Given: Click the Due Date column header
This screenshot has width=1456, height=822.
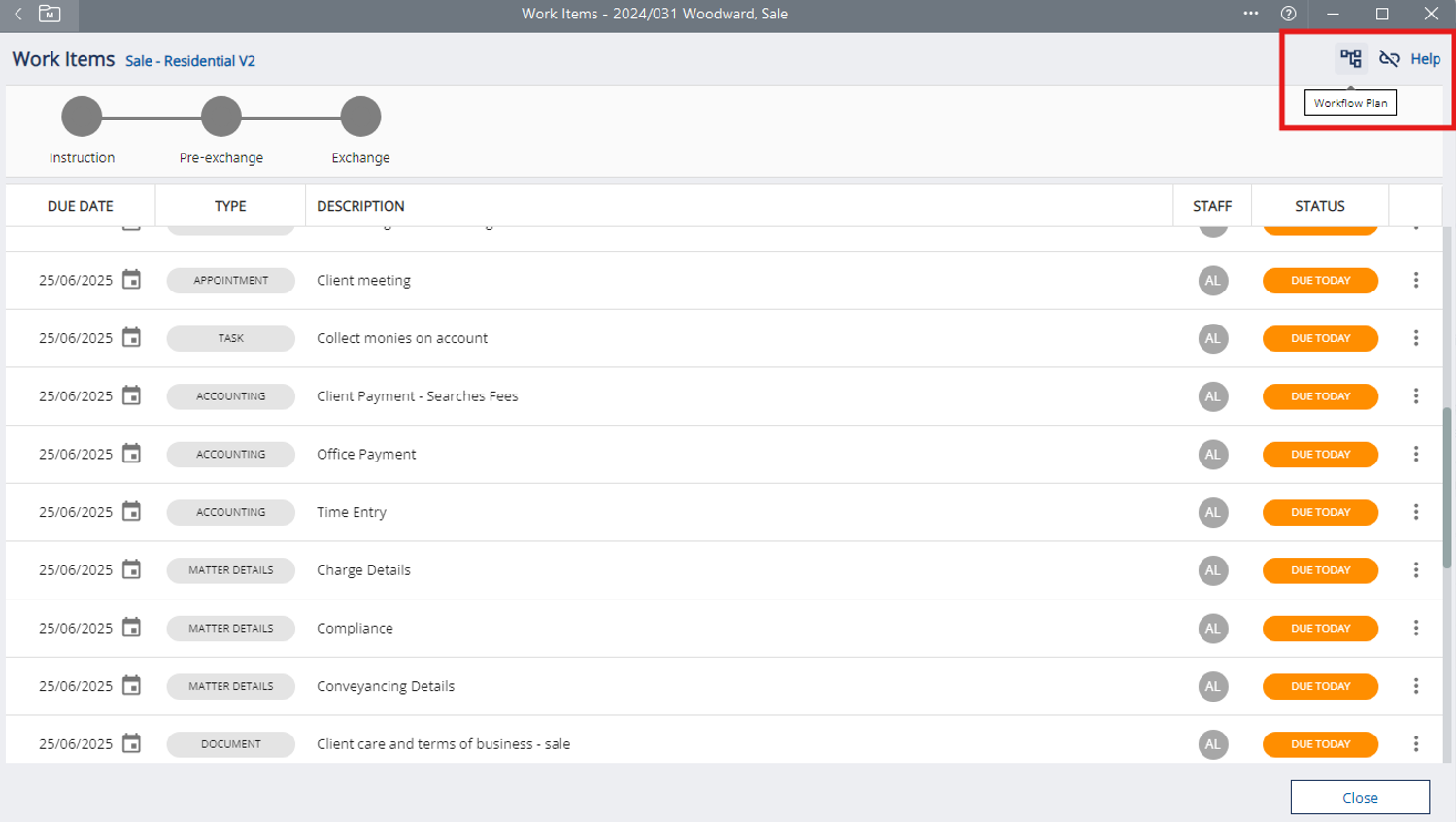Looking at the screenshot, I should 81,206.
